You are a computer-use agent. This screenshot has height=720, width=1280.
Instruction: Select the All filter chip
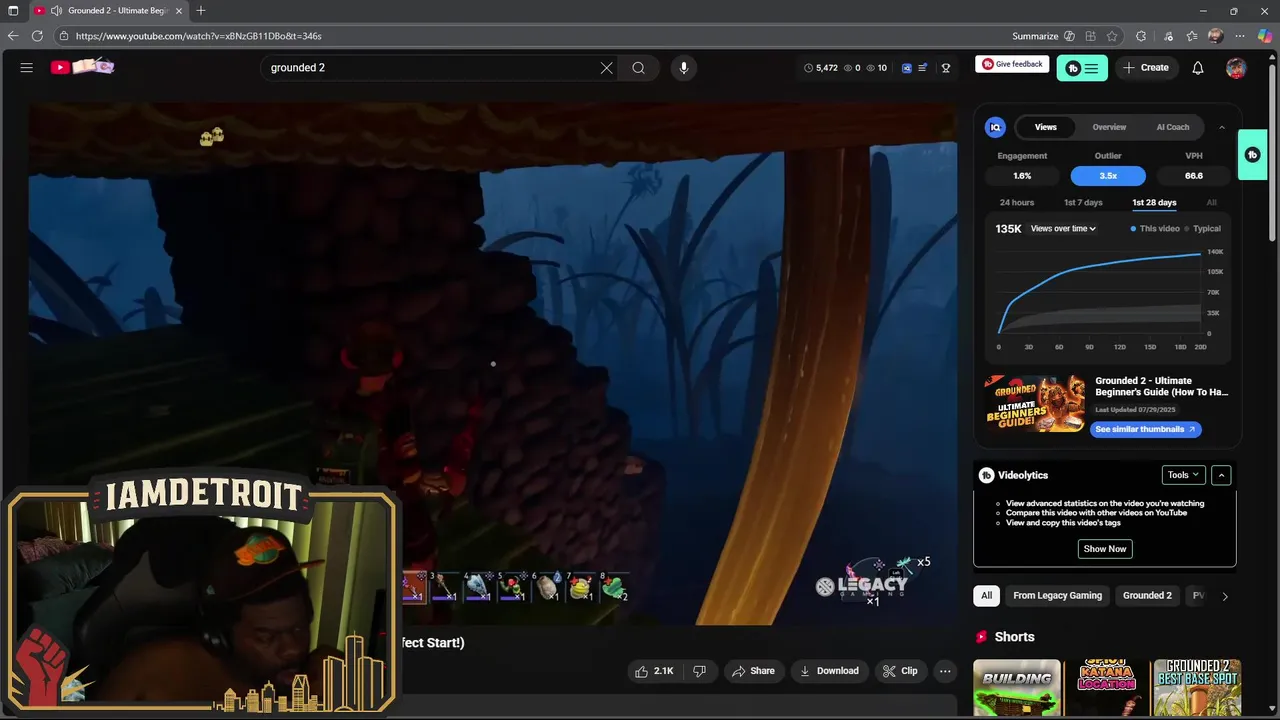[986, 596]
